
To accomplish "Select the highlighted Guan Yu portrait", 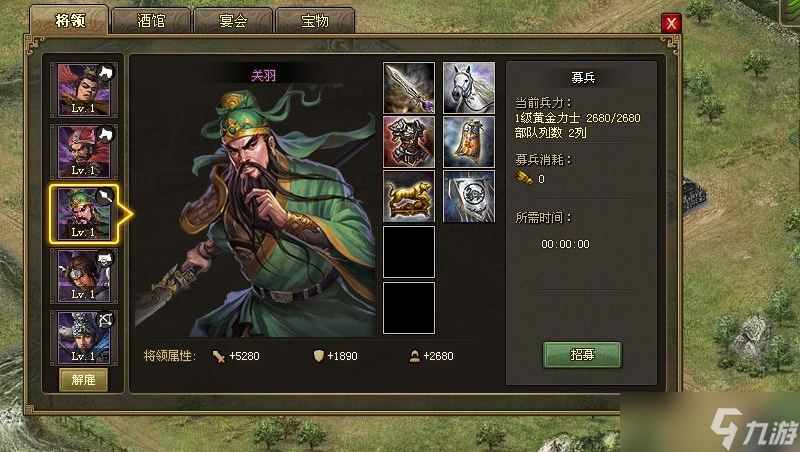I will [x=84, y=214].
